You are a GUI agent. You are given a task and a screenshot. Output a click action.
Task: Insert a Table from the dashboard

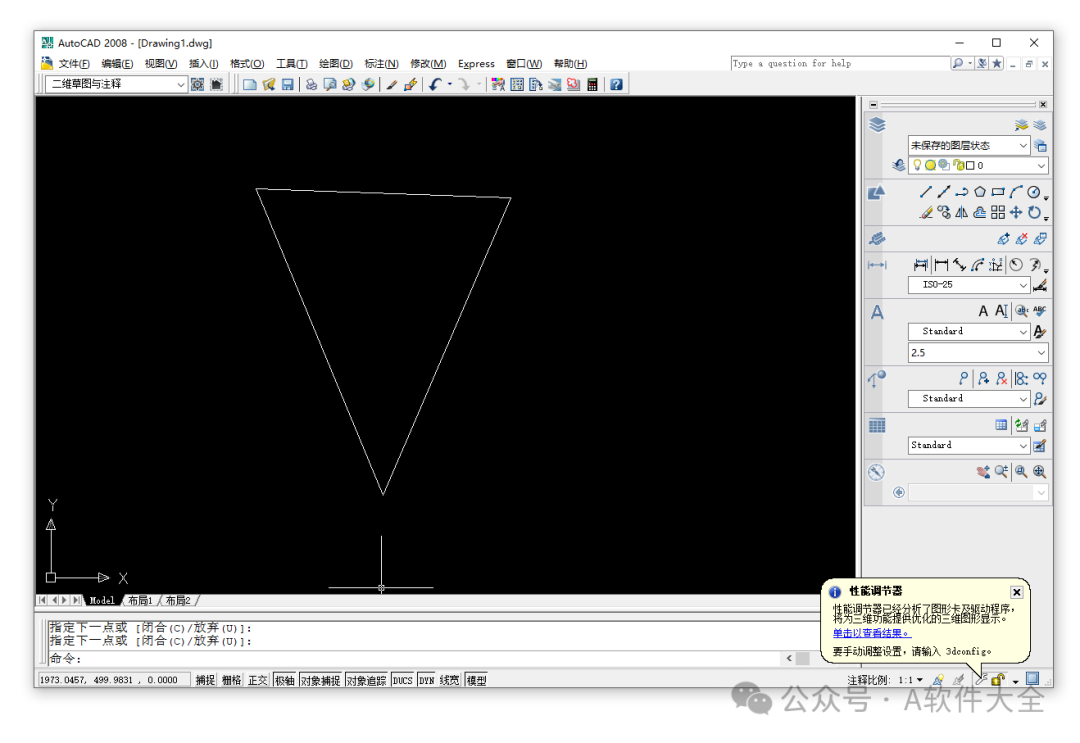click(x=1001, y=426)
